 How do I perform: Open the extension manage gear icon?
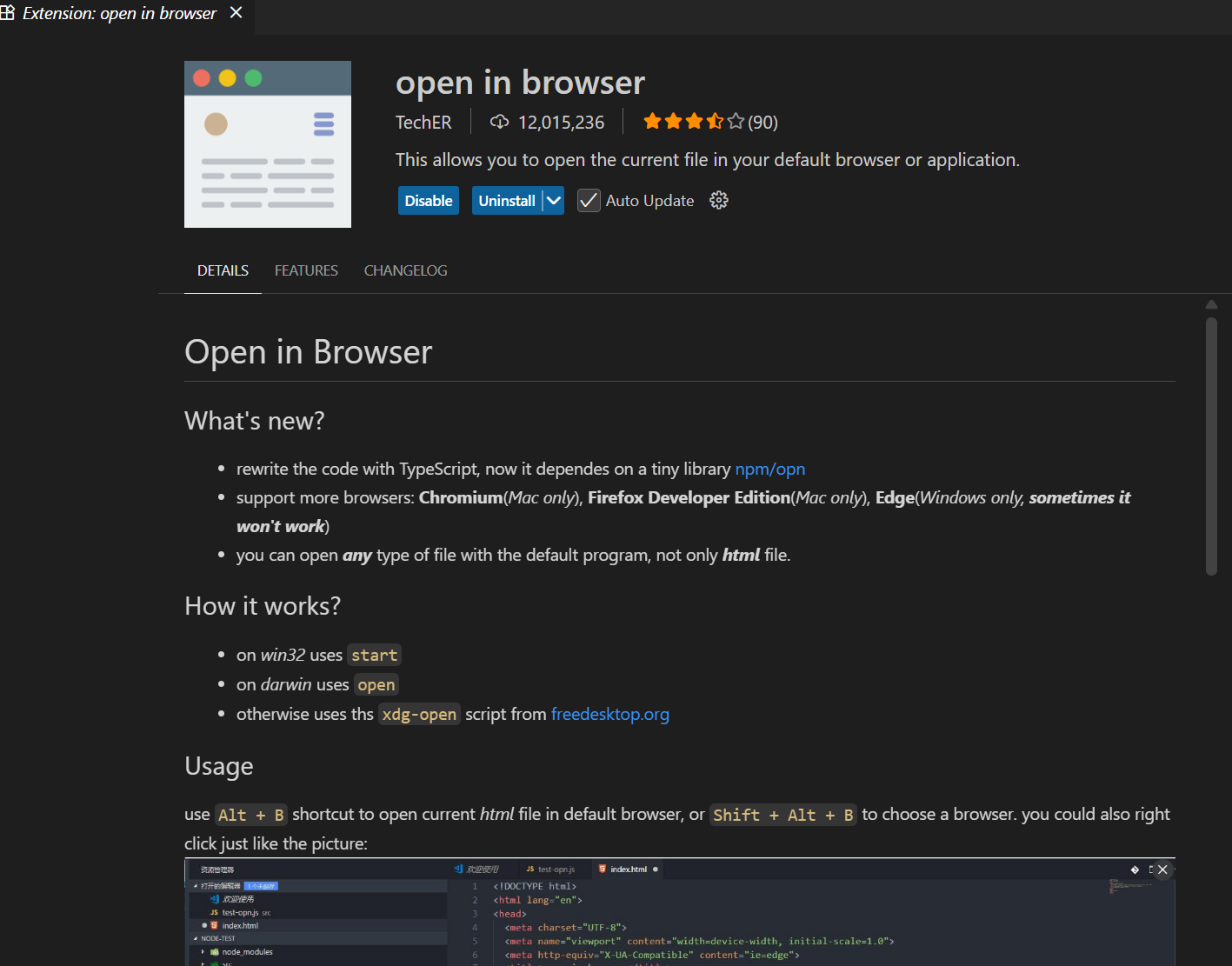coord(719,201)
